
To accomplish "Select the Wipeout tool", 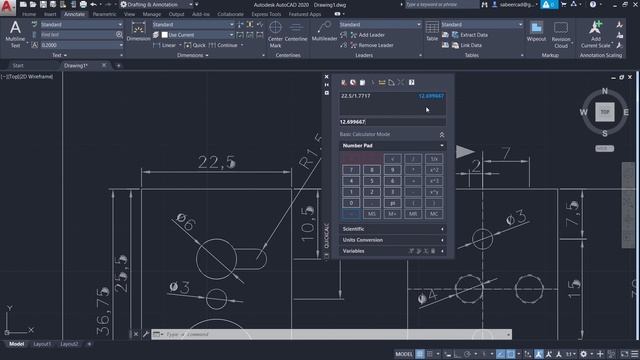I will 536,32.
